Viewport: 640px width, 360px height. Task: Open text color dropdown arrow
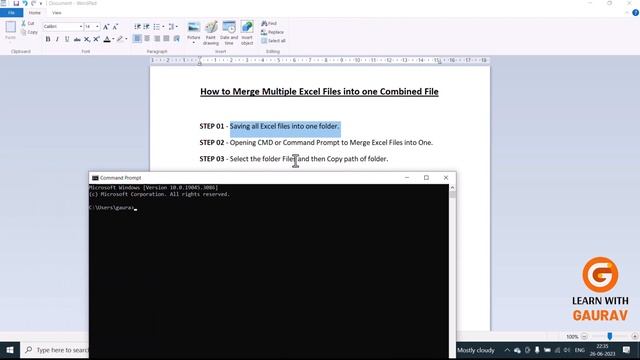click(x=113, y=39)
